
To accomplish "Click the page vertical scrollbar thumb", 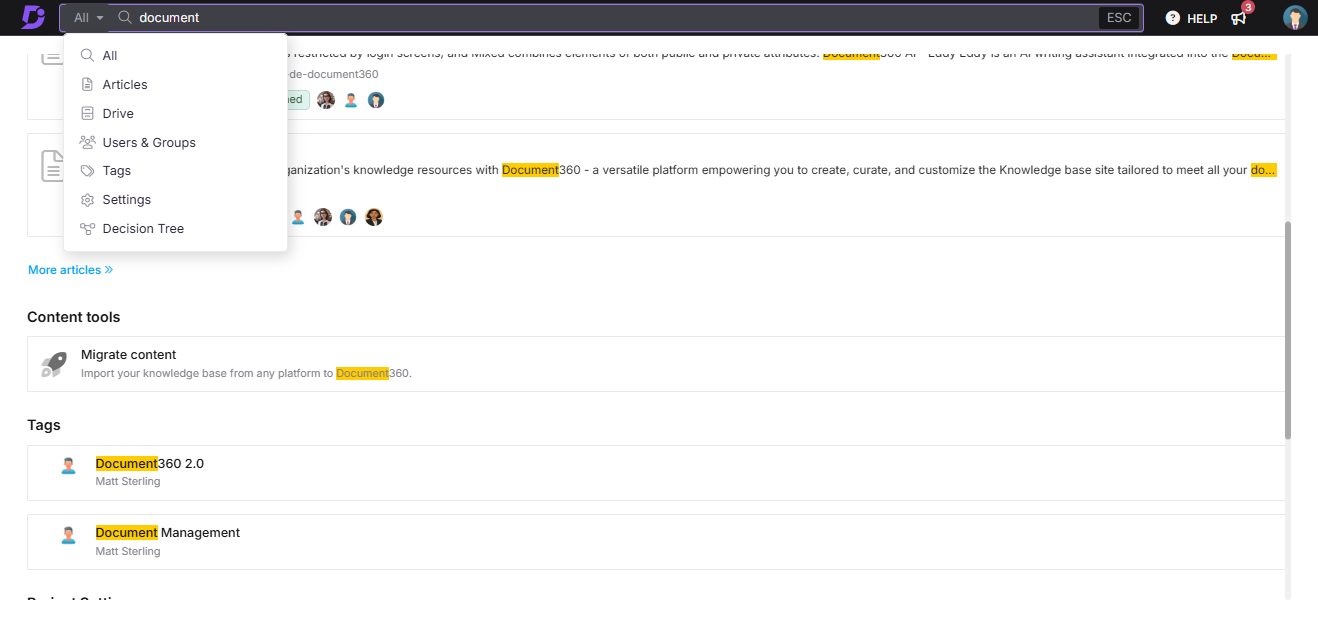I will click(x=1288, y=330).
